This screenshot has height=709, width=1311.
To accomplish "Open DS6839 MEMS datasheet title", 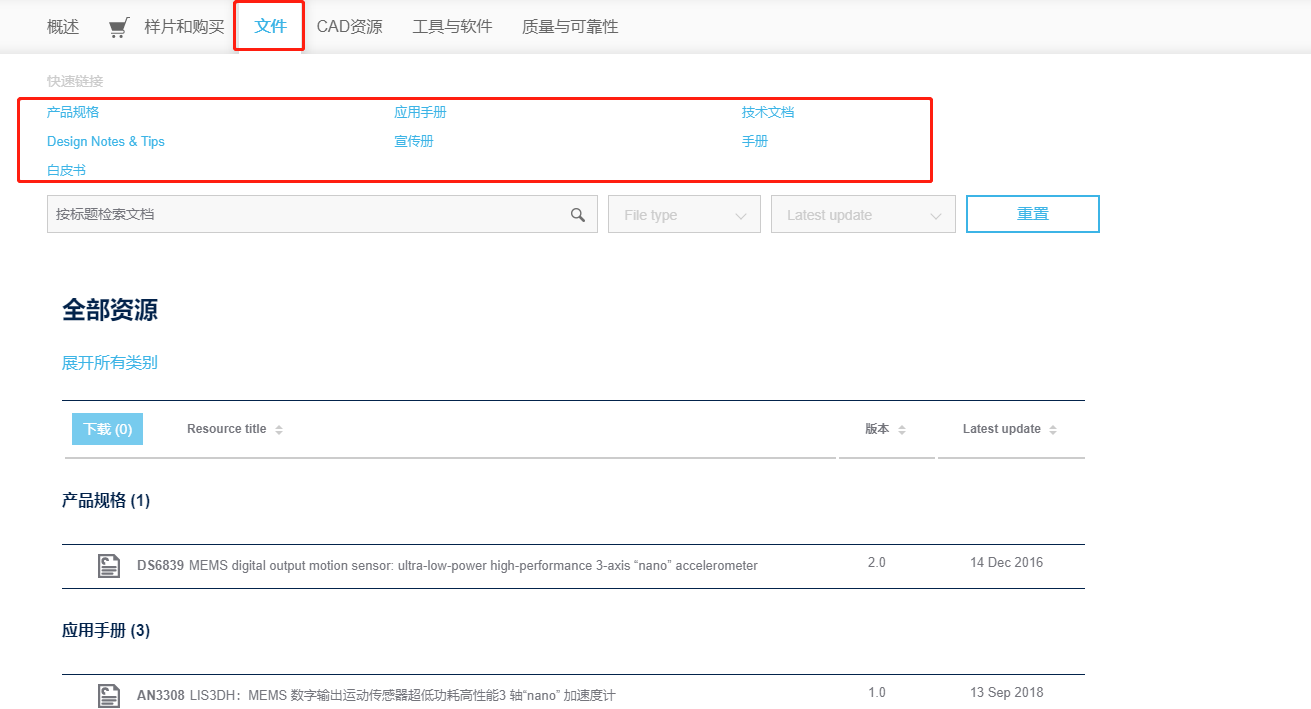I will (x=447, y=566).
